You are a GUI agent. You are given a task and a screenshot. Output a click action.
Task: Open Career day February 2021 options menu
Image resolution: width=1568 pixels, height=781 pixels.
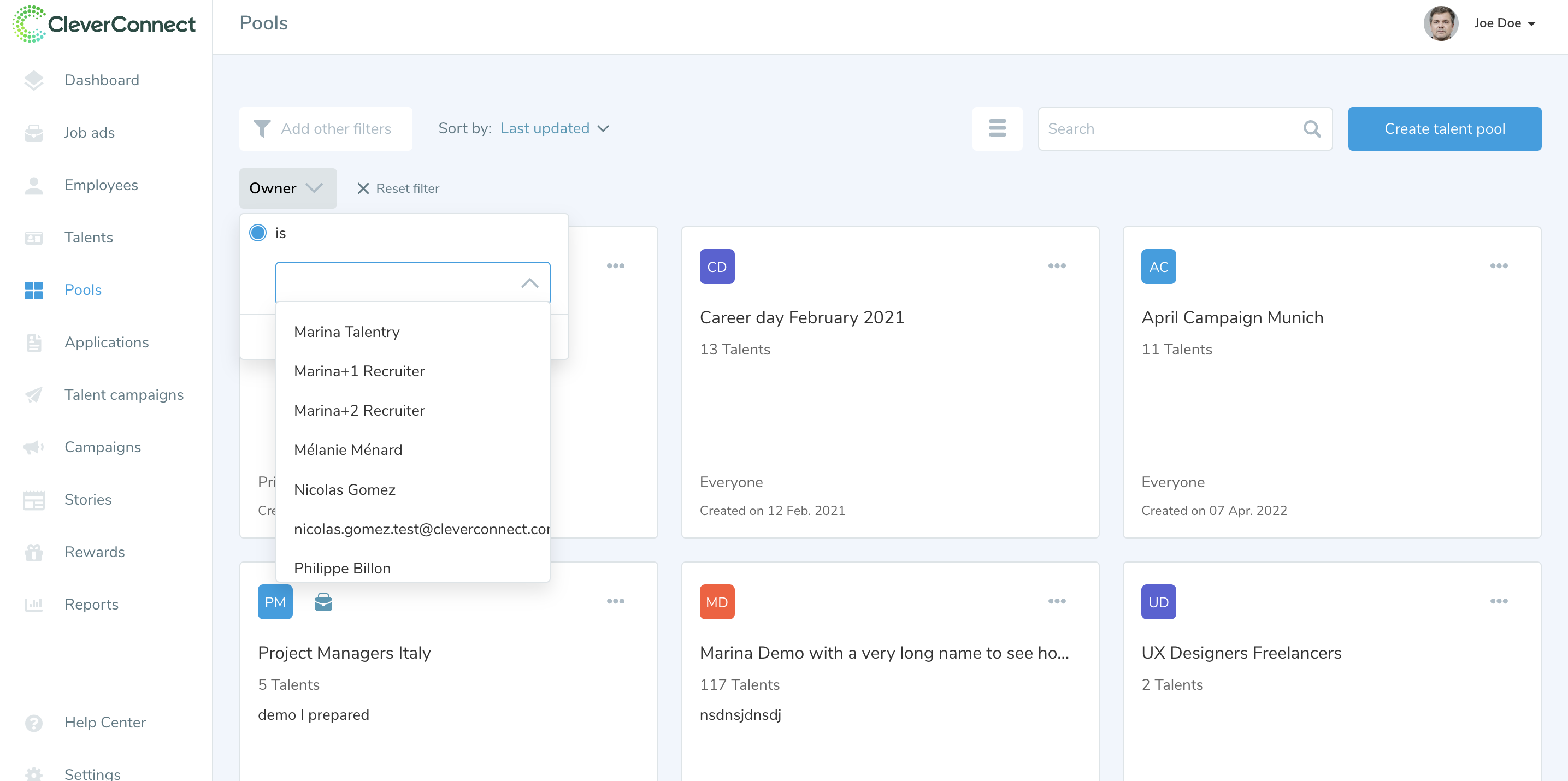(x=1057, y=266)
